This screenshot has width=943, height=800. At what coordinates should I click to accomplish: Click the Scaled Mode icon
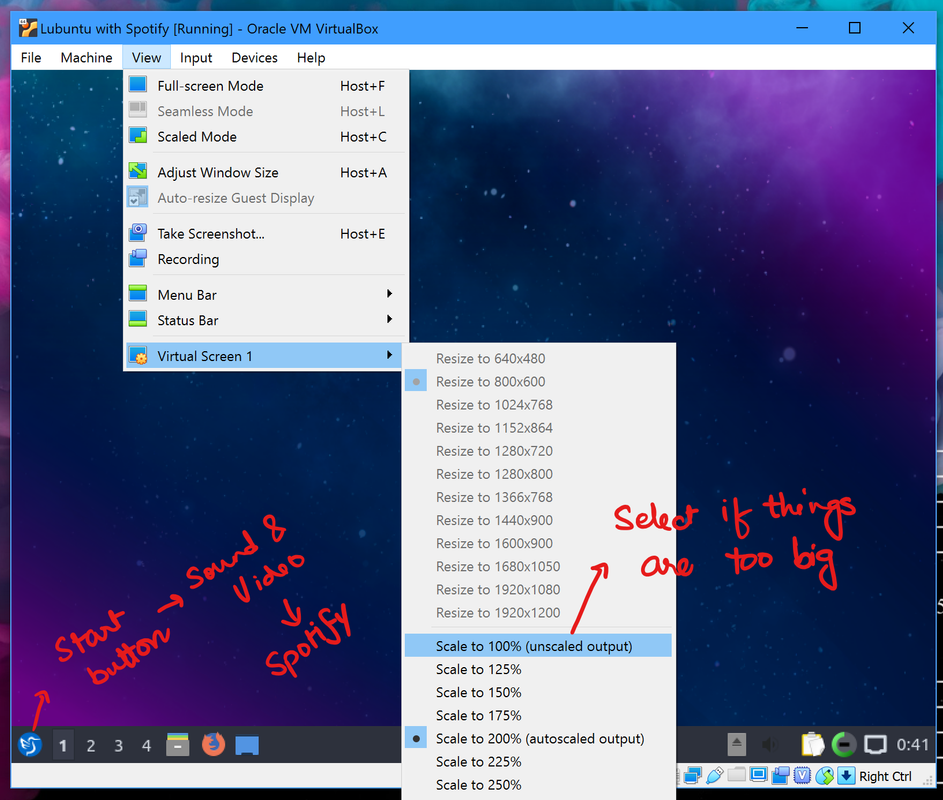click(x=138, y=136)
